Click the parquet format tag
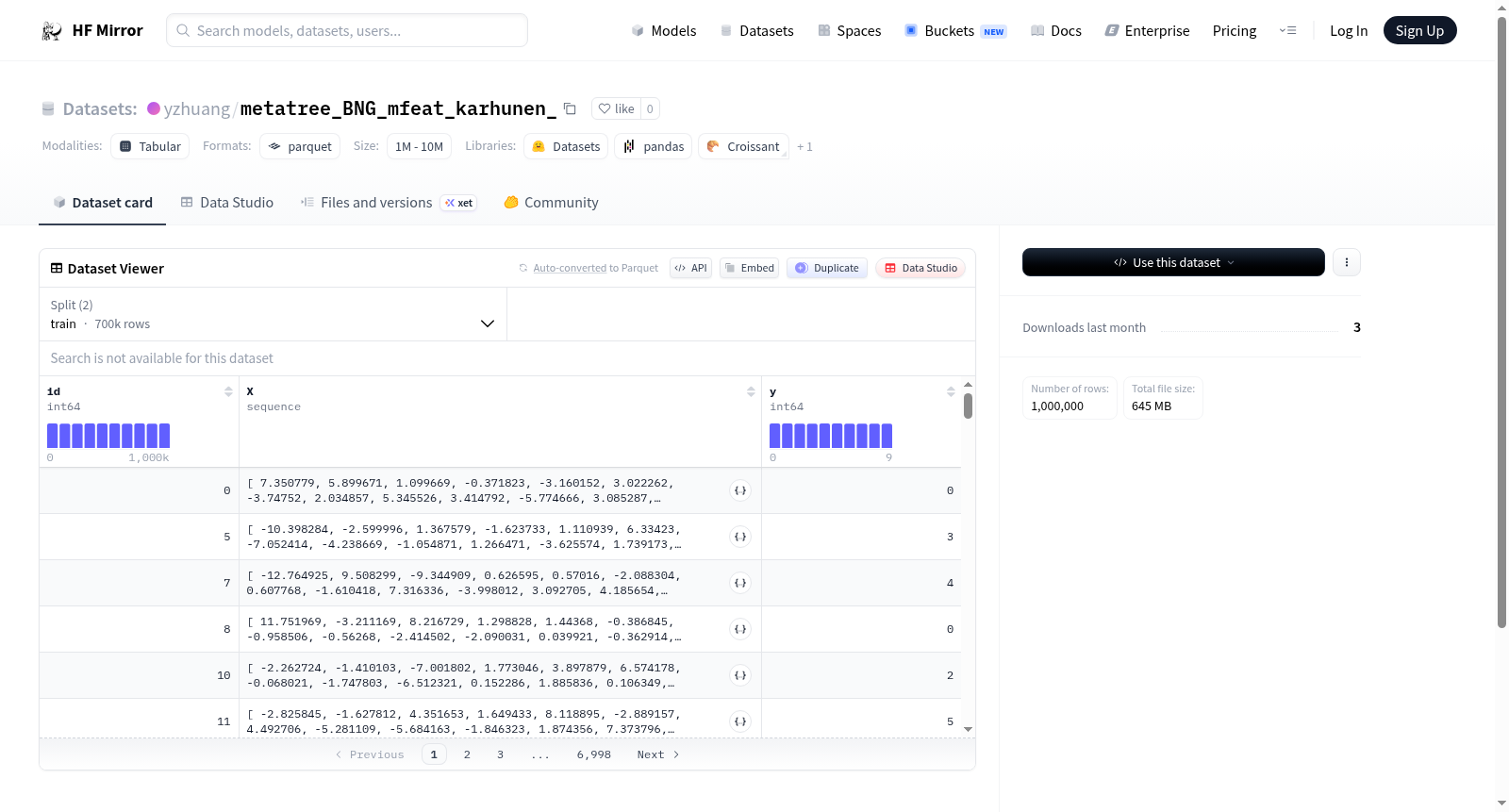The height and width of the screenshot is (812, 1509). (x=300, y=146)
